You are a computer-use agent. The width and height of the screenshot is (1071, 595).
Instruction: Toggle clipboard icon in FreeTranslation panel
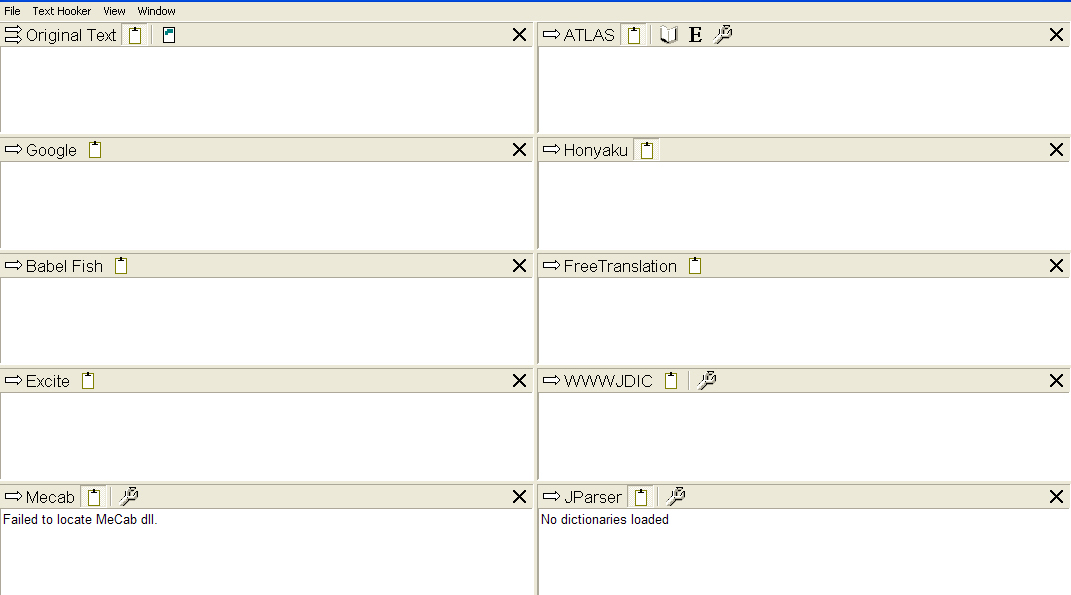pyautogui.click(x=695, y=266)
